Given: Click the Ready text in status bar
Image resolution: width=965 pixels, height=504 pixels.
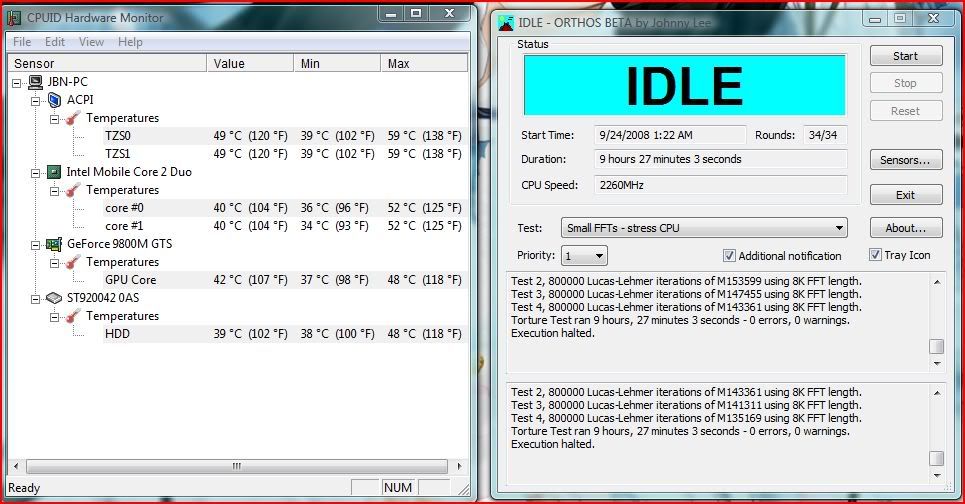Looking at the screenshot, I should click(x=24, y=488).
